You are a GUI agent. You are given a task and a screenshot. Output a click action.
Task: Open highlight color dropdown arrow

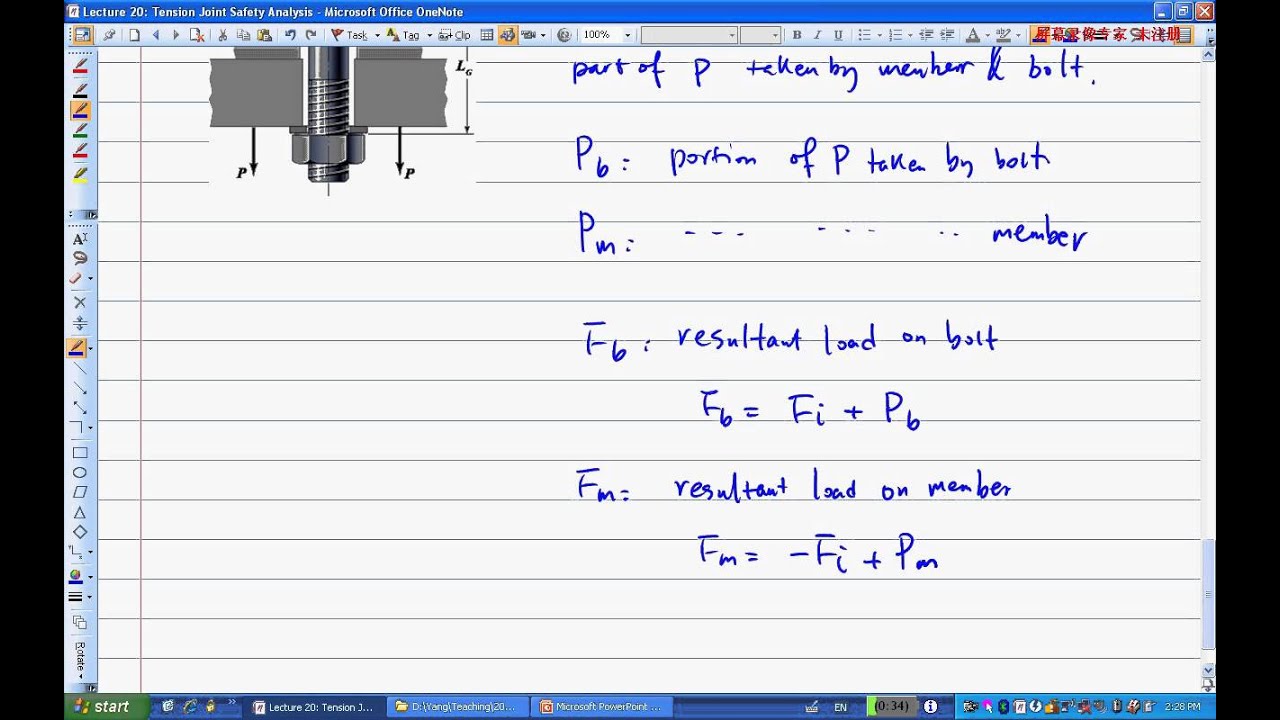(x=1018, y=35)
